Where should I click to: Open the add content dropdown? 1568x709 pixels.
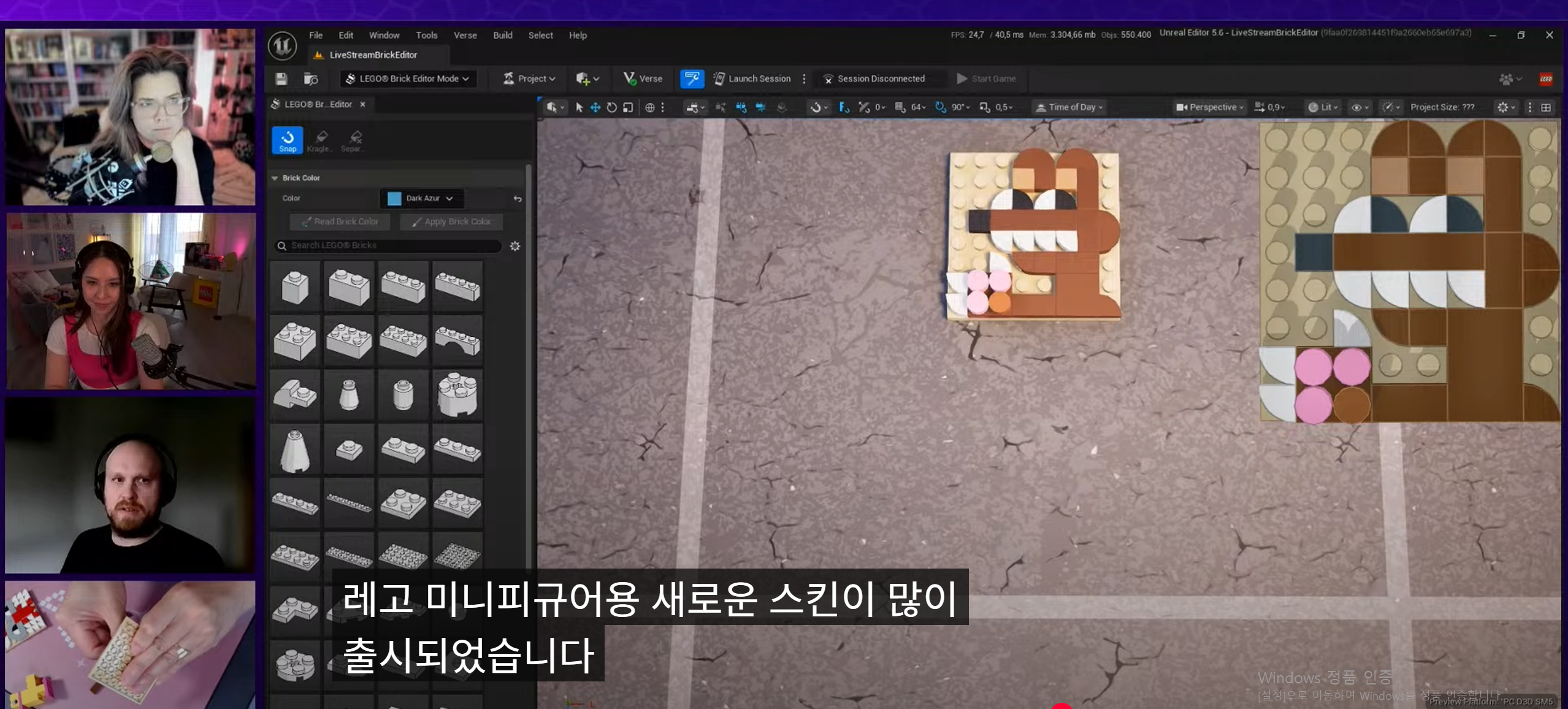[x=587, y=79]
